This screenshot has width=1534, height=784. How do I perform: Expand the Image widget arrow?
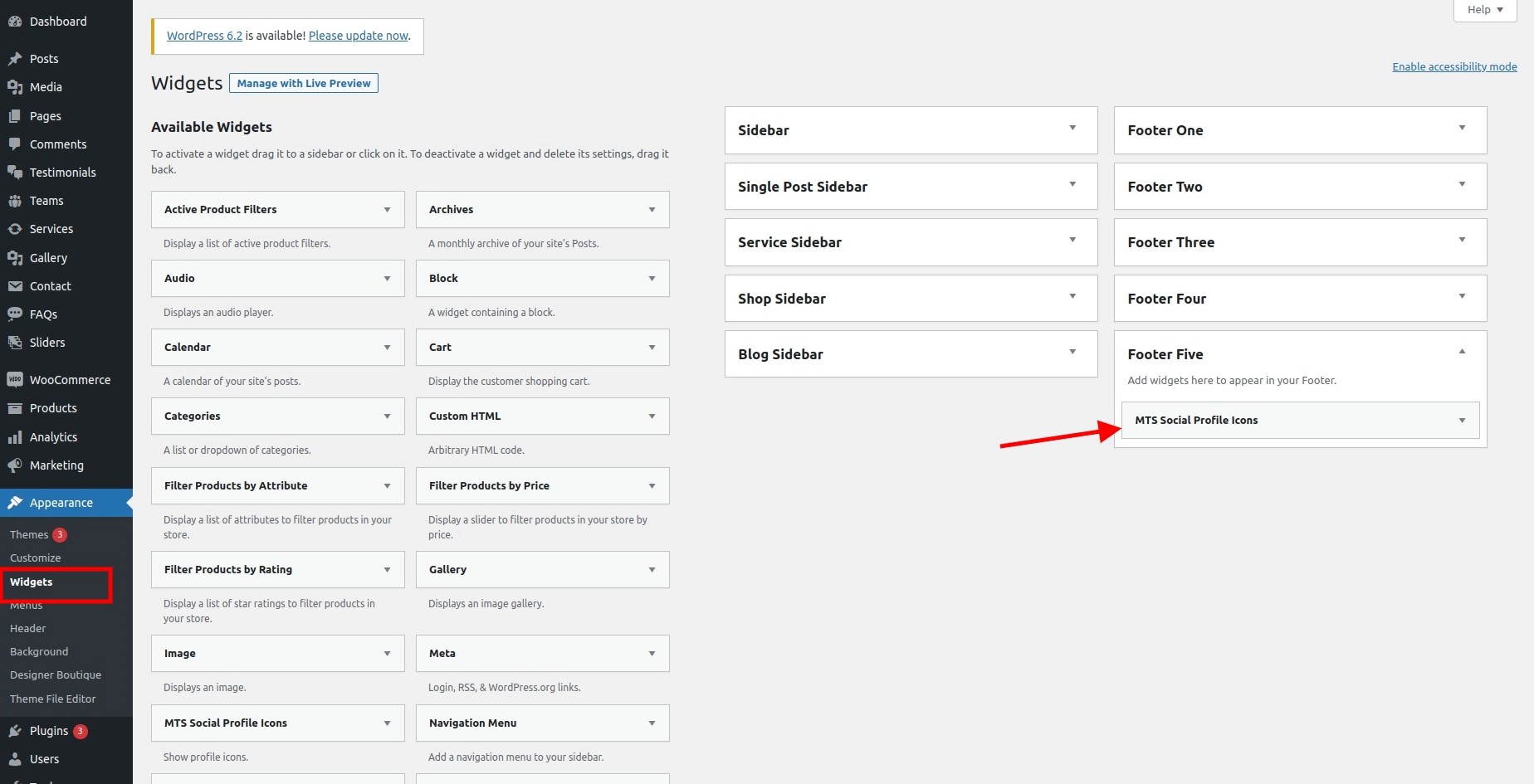pyautogui.click(x=387, y=654)
